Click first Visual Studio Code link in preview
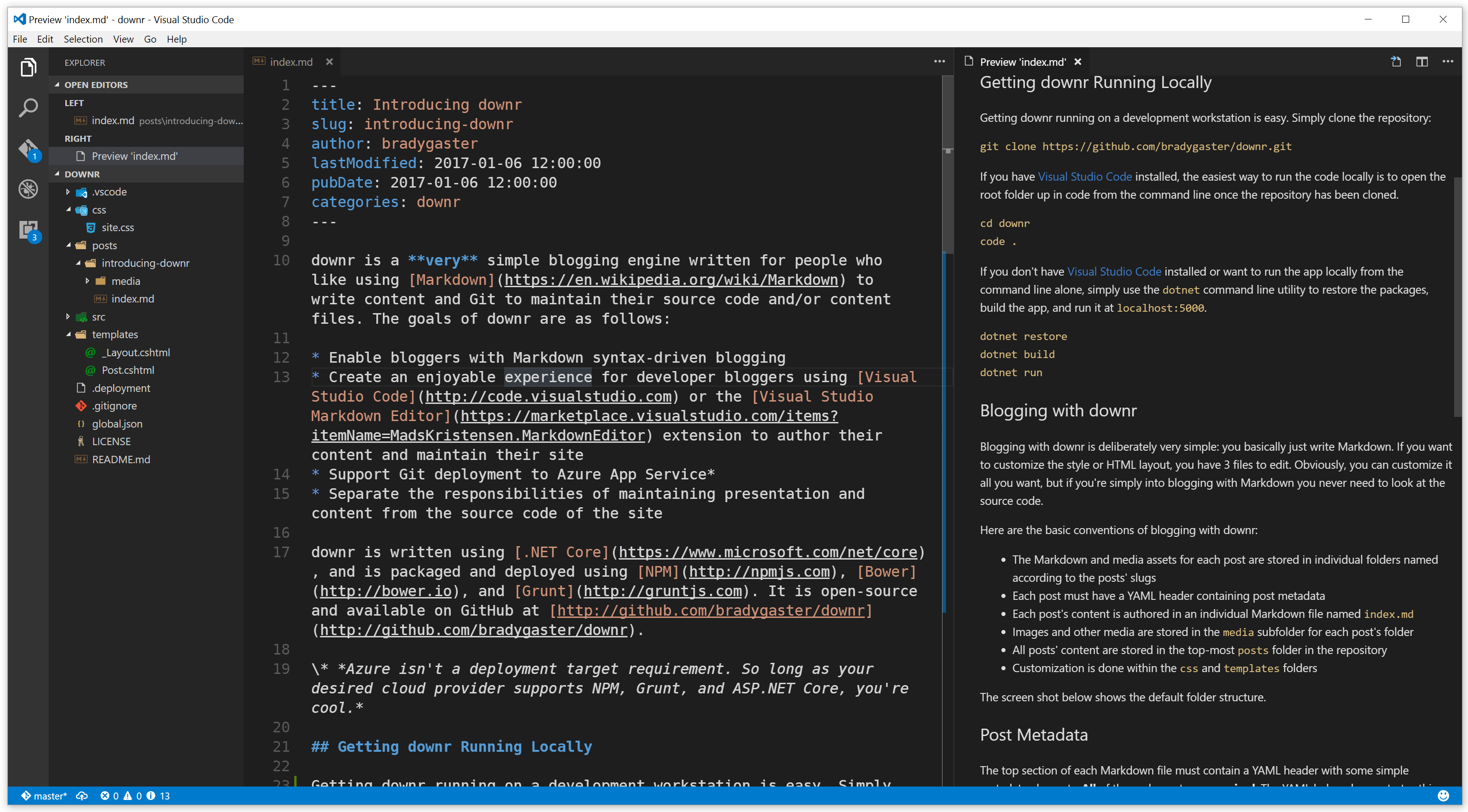 pyautogui.click(x=1084, y=176)
